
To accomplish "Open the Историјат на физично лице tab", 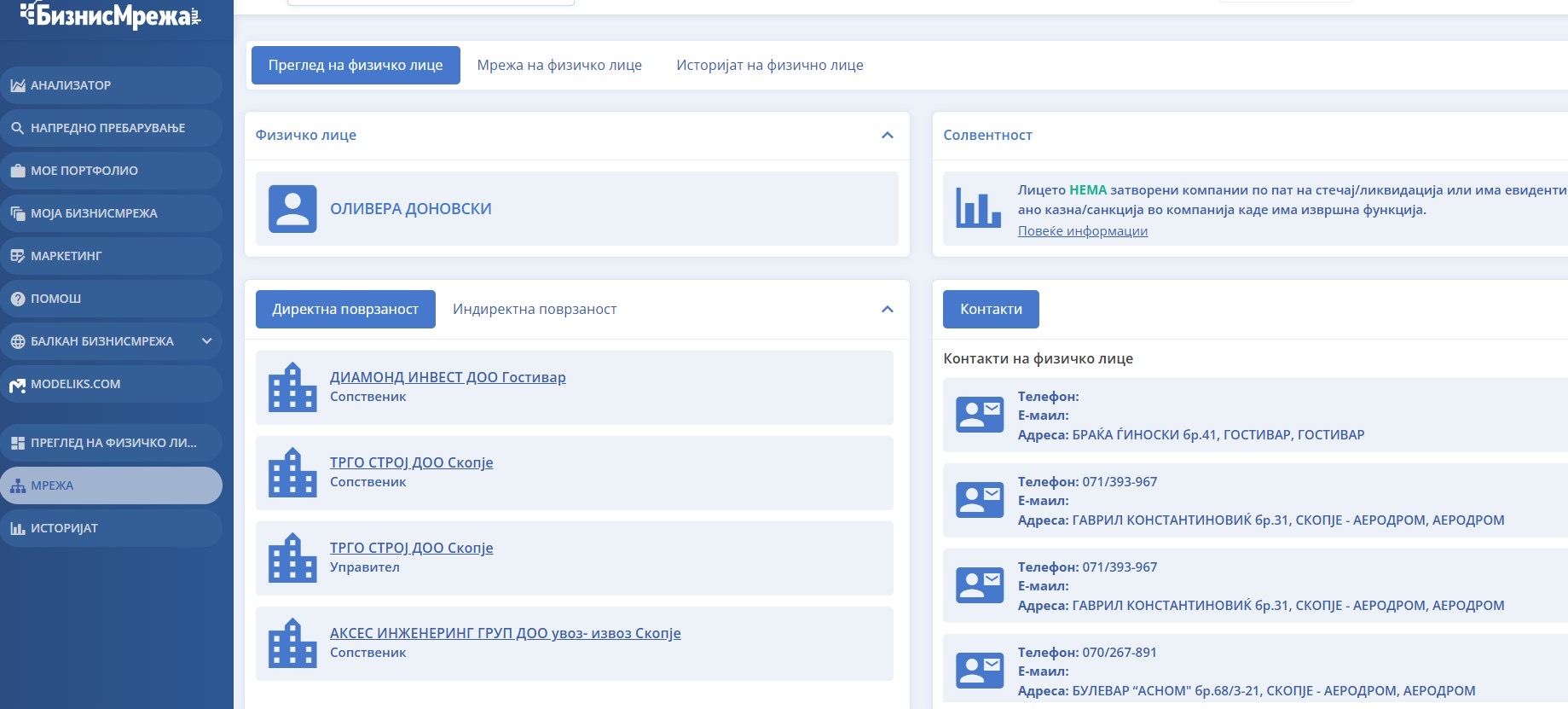I will [769, 66].
